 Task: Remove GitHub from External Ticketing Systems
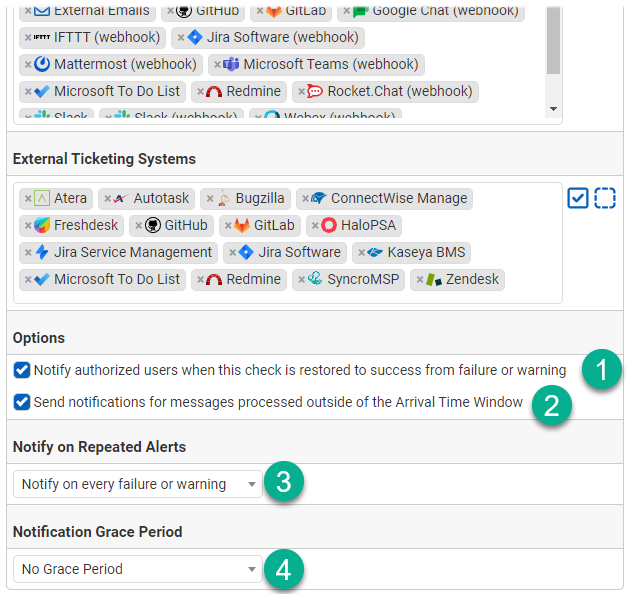(x=138, y=225)
